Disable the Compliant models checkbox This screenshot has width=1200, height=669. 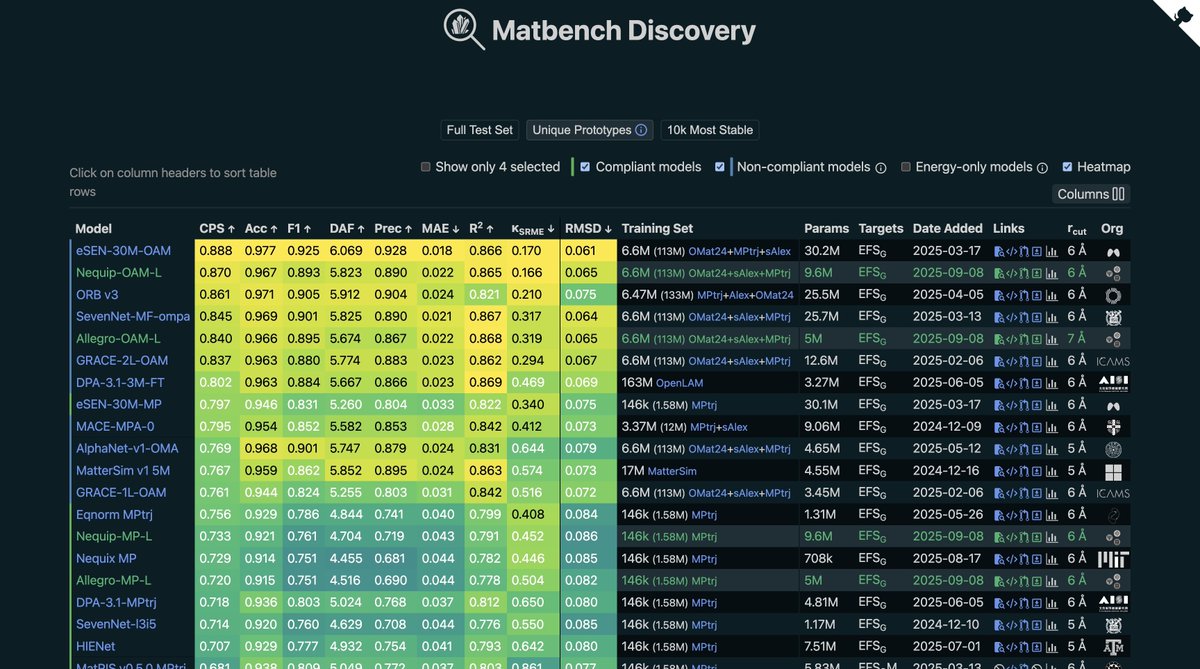584,166
